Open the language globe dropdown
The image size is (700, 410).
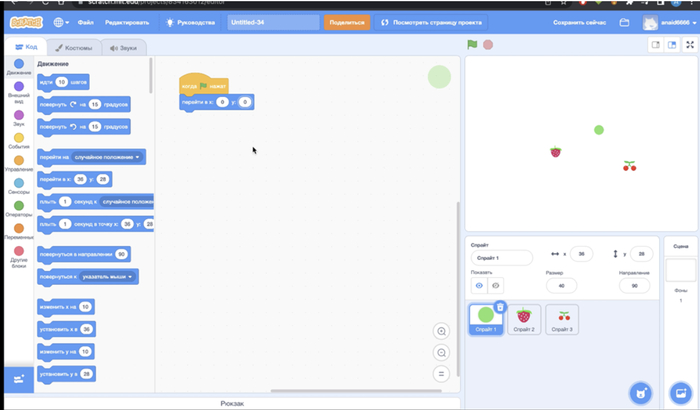pos(61,21)
